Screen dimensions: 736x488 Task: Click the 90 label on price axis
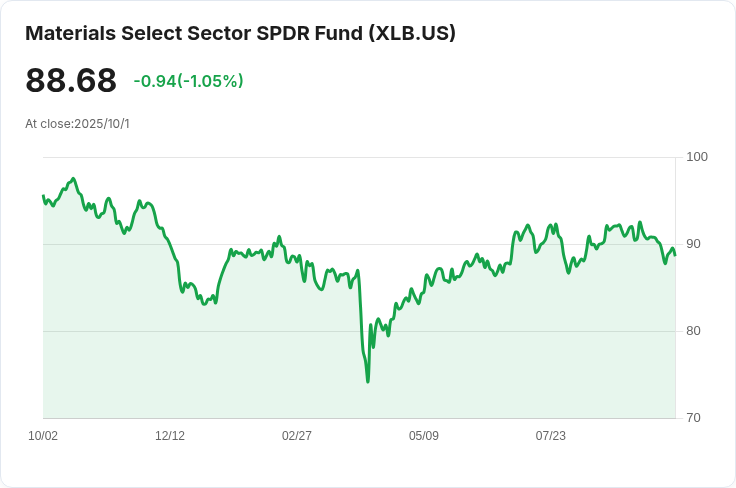click(x=693, y=244)
